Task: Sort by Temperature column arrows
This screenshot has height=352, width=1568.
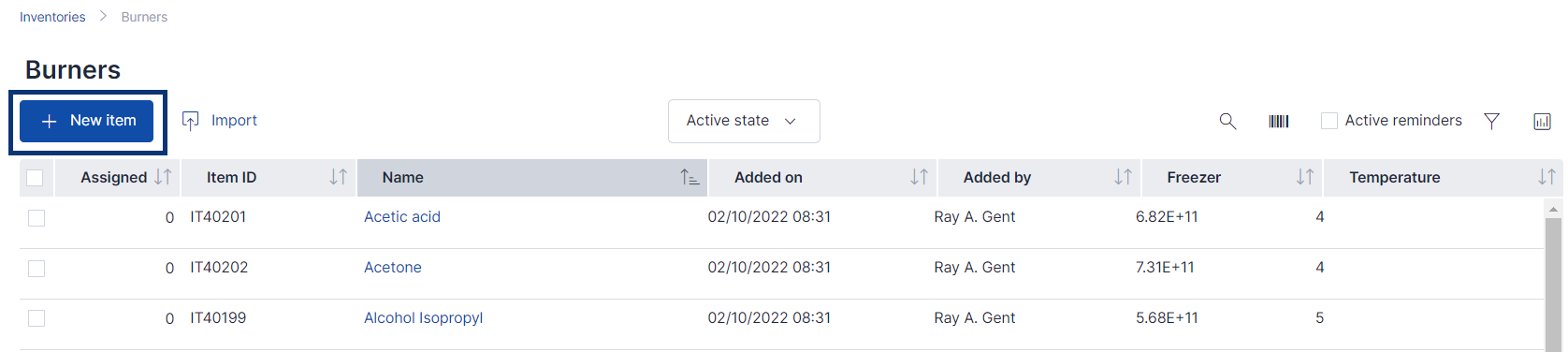Action: pyautogui.click(x=1546, y=177)
